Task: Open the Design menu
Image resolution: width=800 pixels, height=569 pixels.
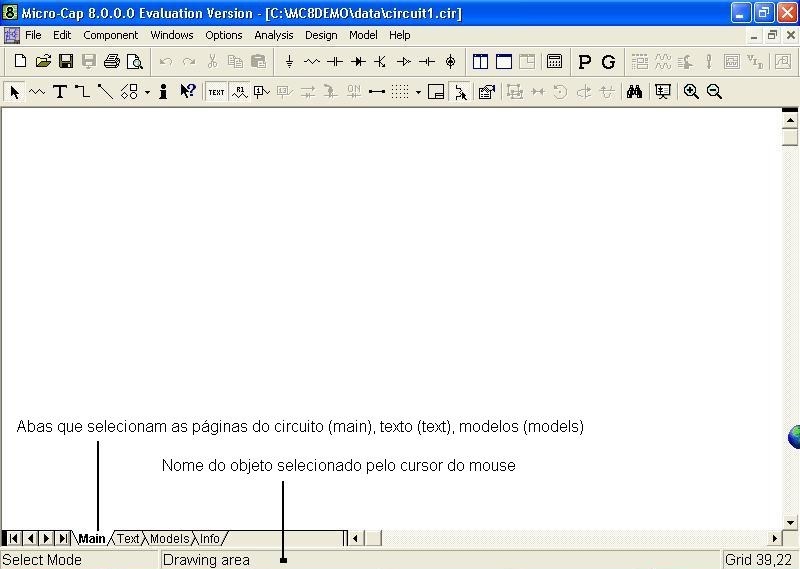Action: coord(321,35)
